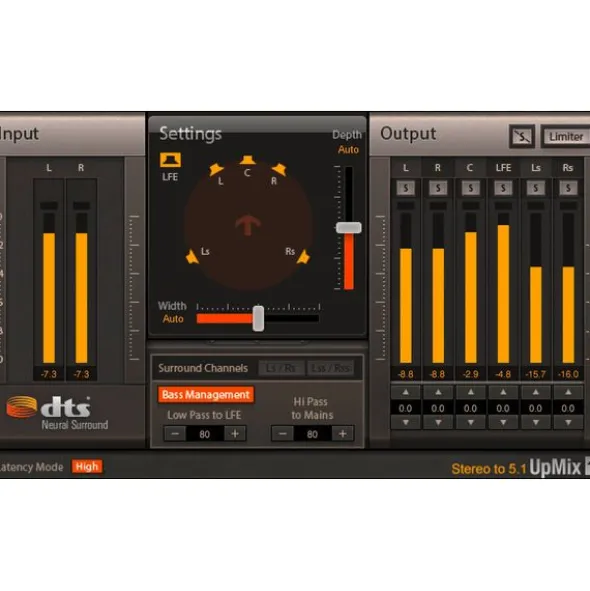
Task: Click the Width slider track right of the handle
Action: pos(291,319)
